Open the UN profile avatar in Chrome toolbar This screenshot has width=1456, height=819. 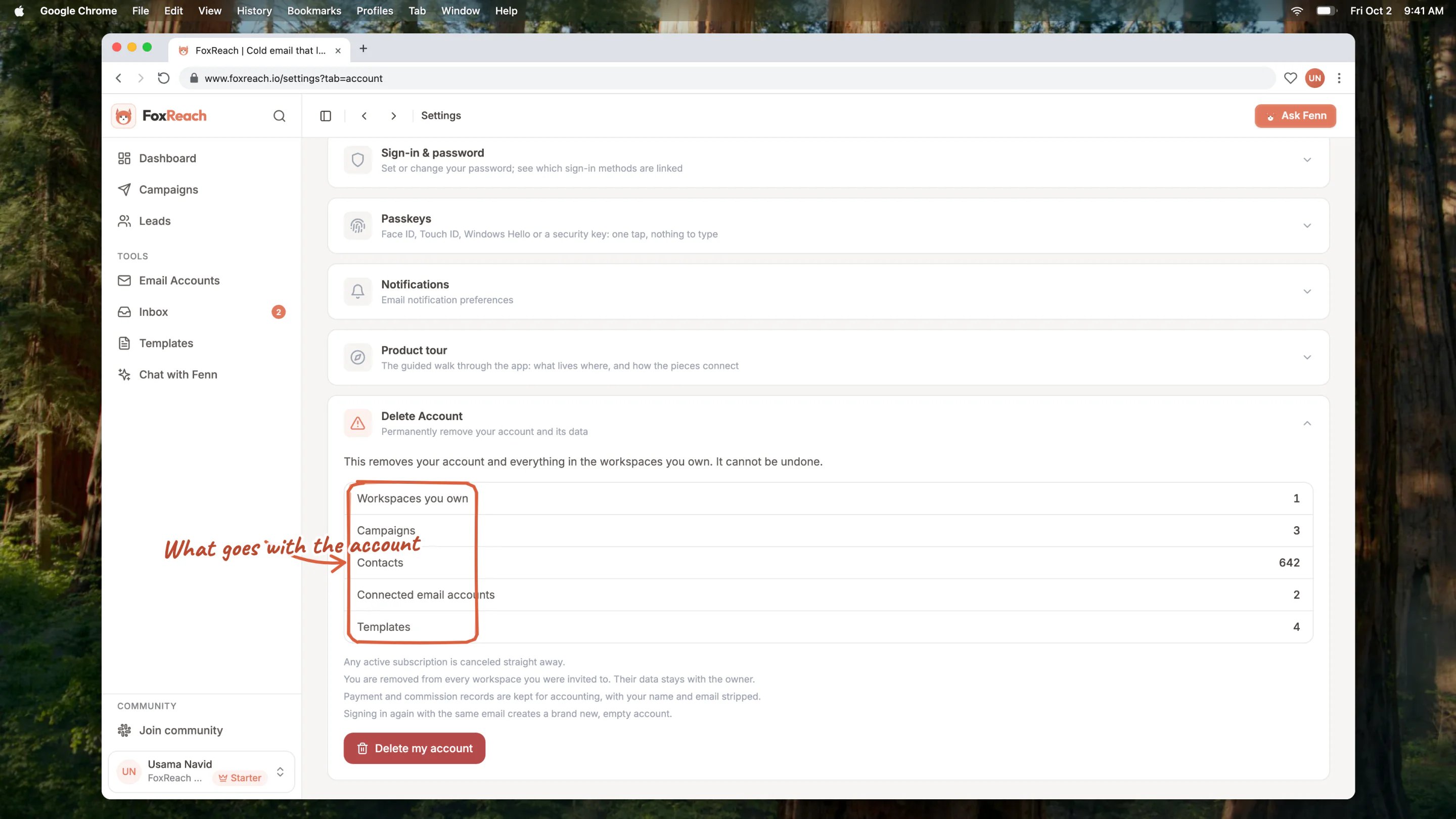click(1314, 78)
